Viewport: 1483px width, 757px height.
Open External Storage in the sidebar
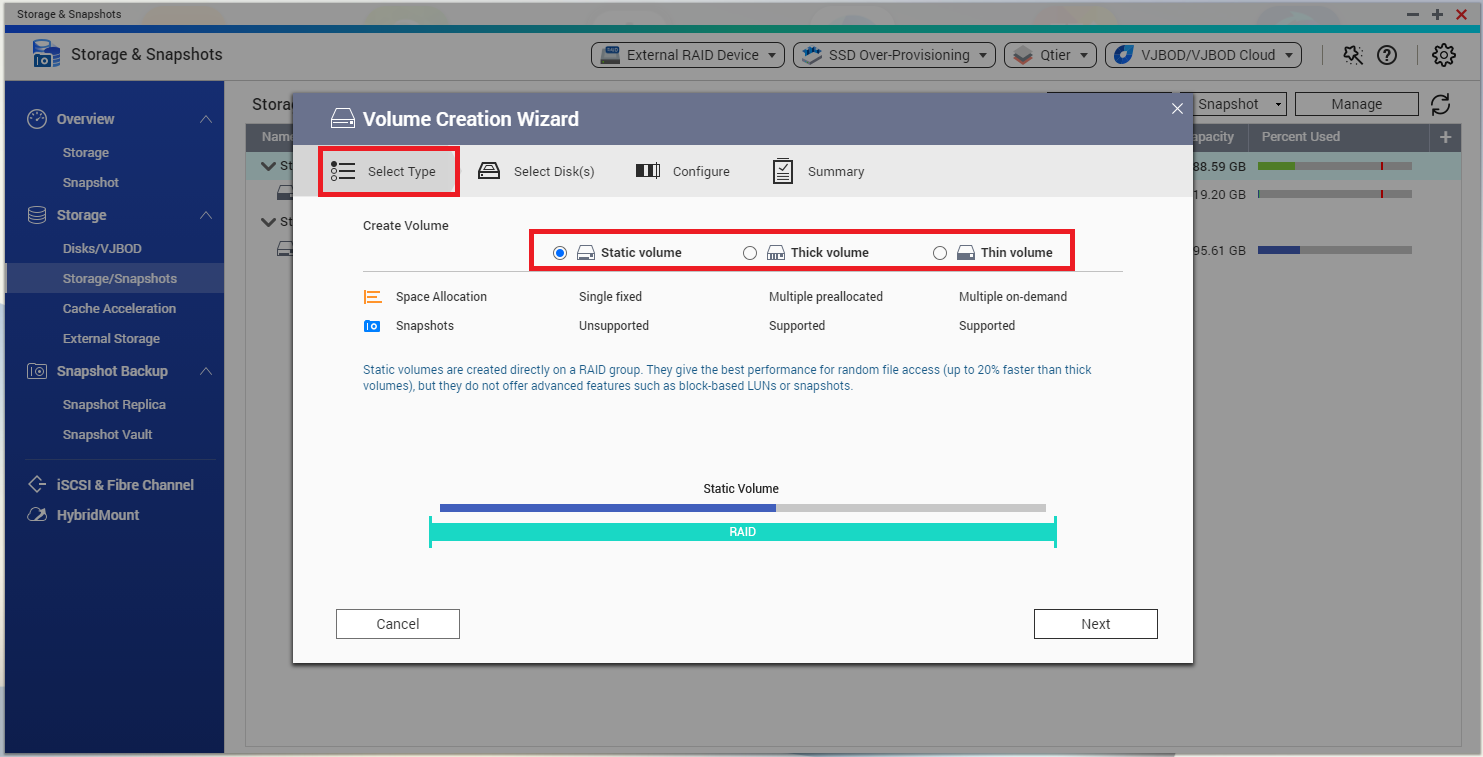(x=111, y=339)
